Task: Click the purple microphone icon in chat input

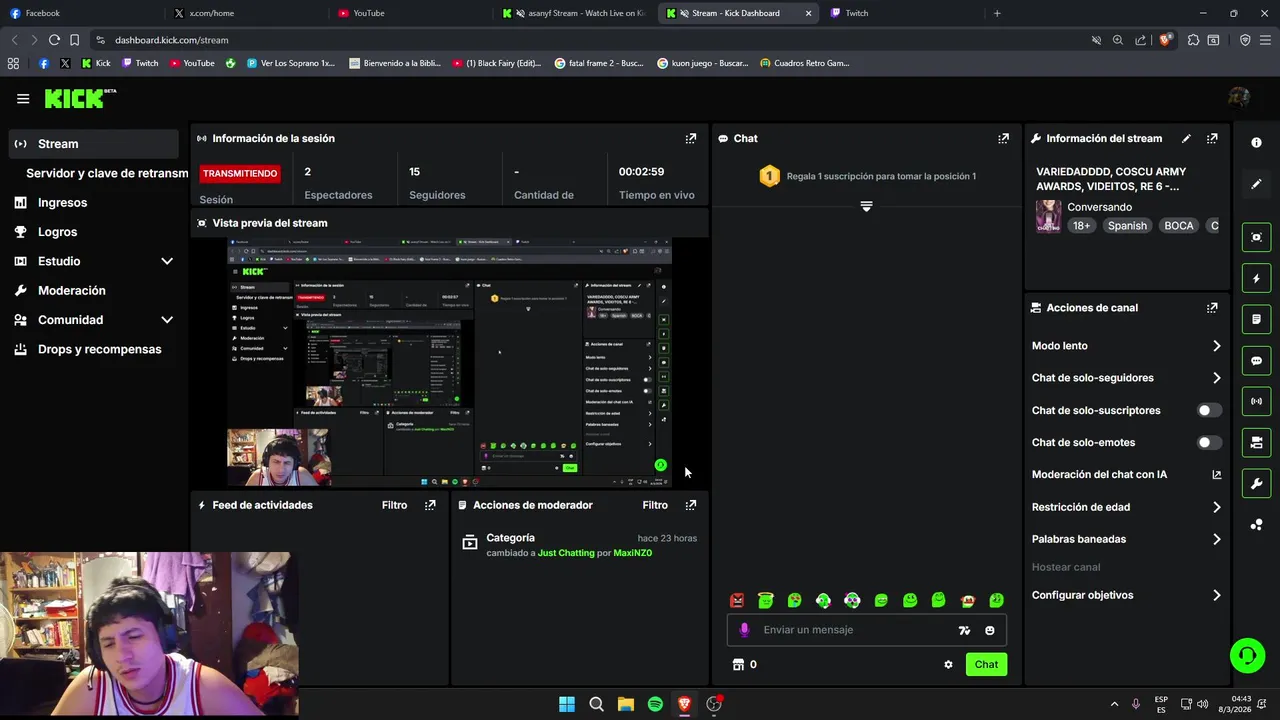Action: pyautogui.click(x=744, y=630)
